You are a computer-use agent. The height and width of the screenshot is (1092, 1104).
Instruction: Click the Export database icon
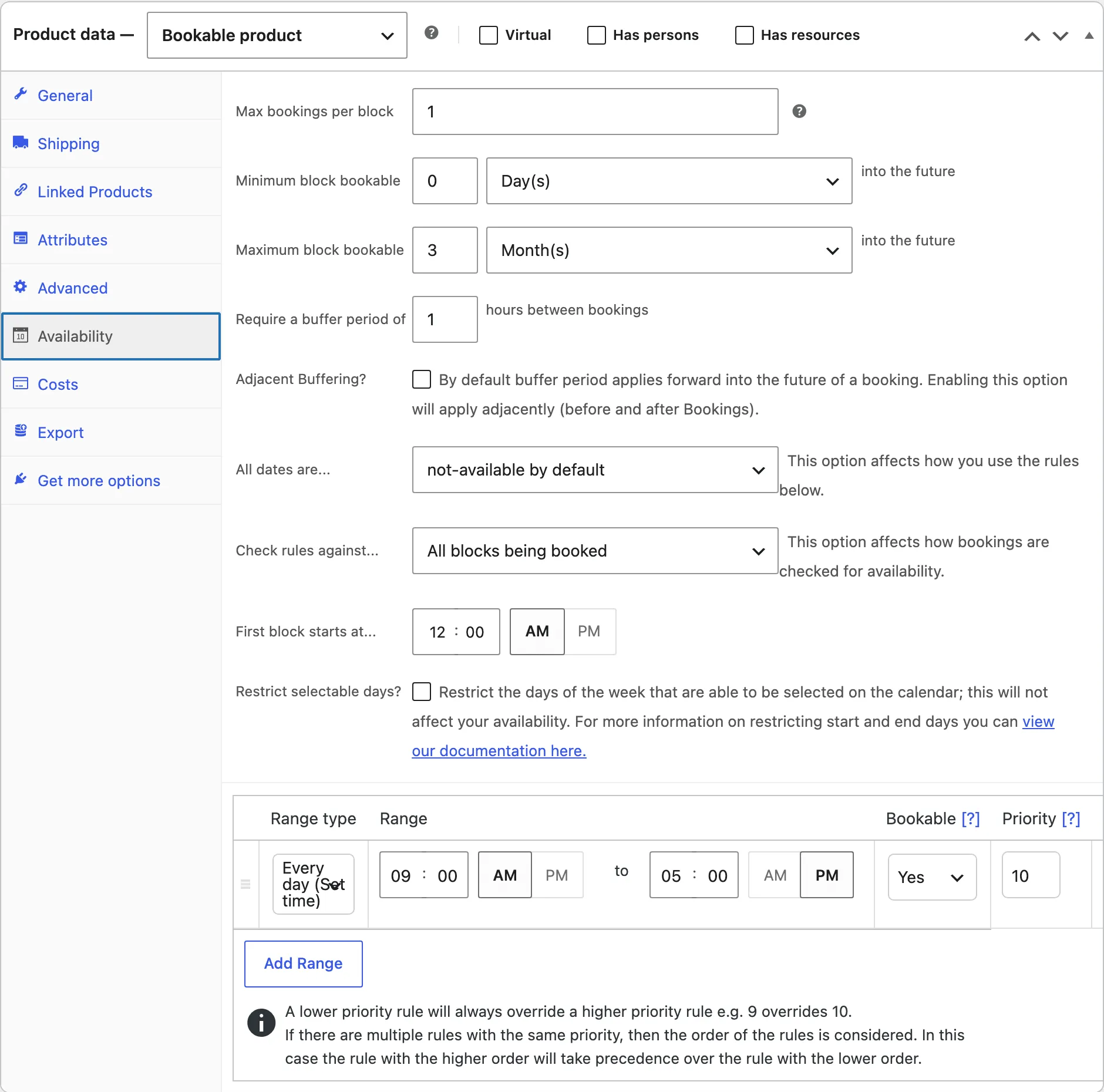pos(21,431)
